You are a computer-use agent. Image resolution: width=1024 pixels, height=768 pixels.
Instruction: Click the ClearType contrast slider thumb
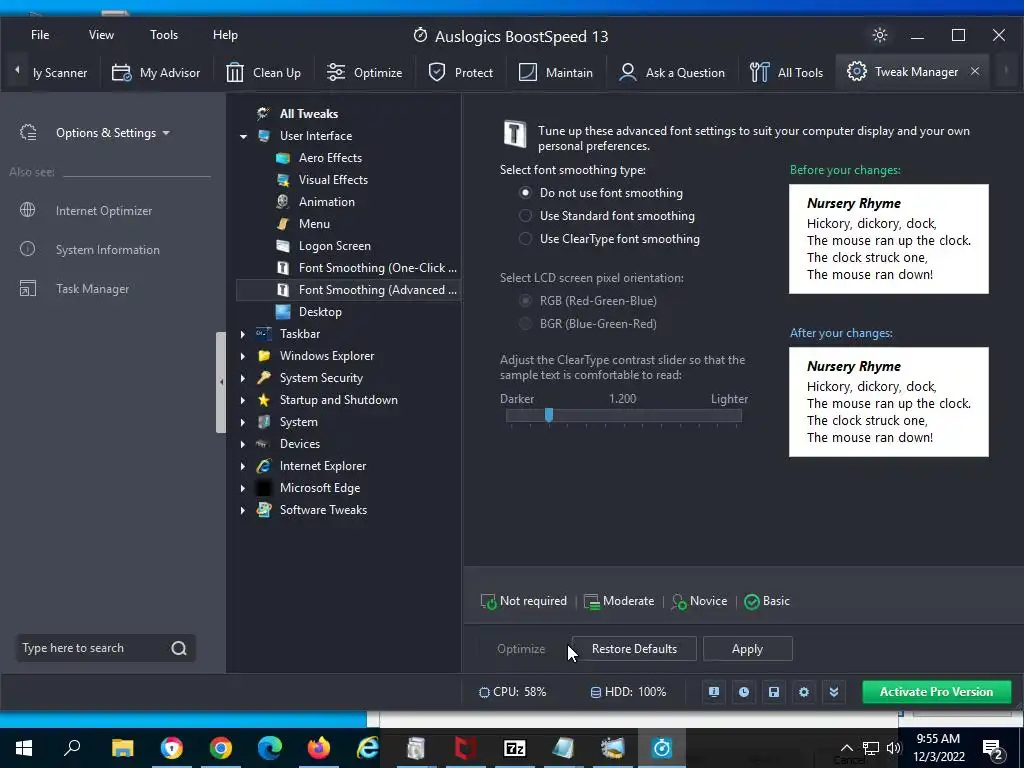pyautogui.click(x=549, y=415)
